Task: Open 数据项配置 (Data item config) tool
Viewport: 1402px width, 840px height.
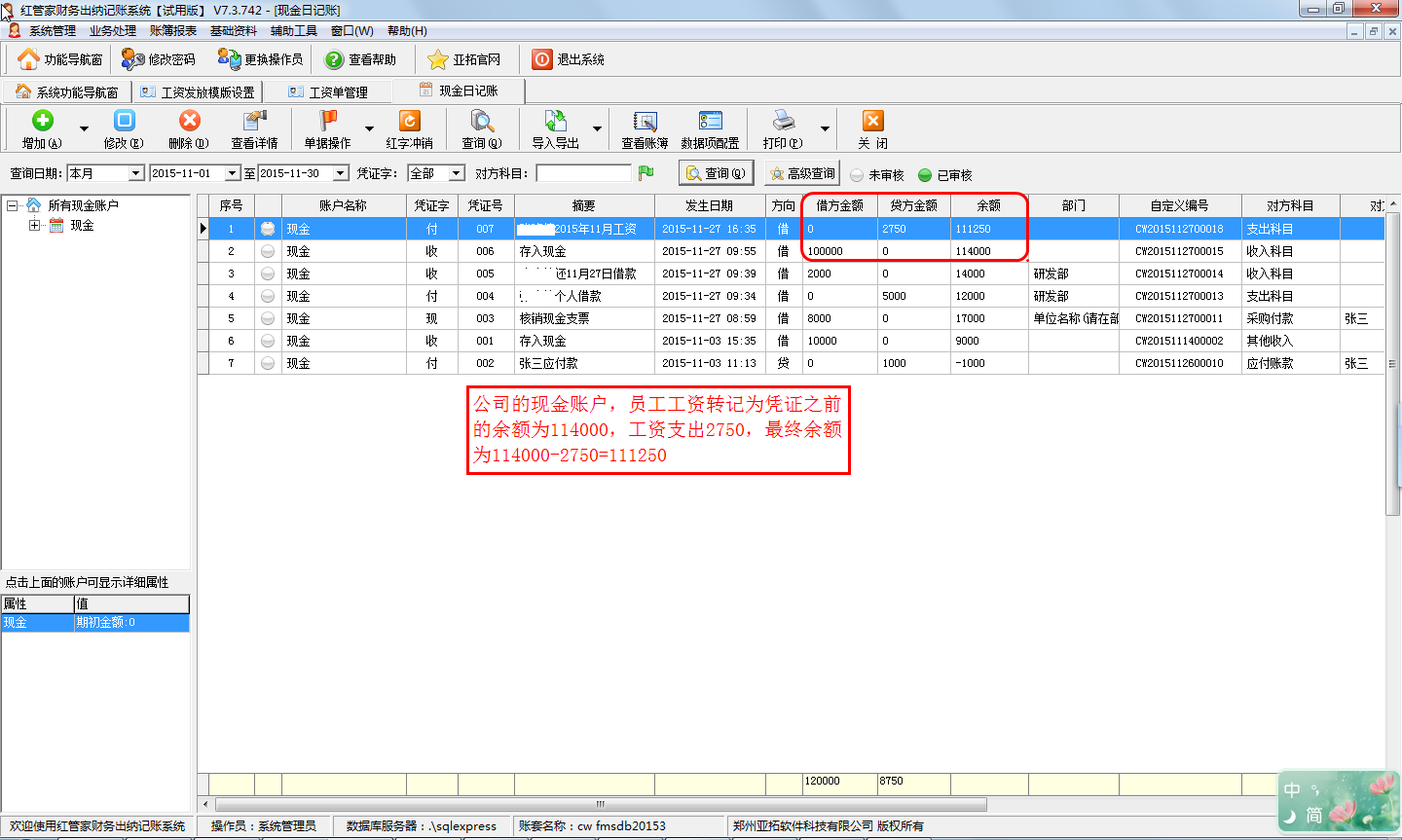Action: [x=710, y=121]
